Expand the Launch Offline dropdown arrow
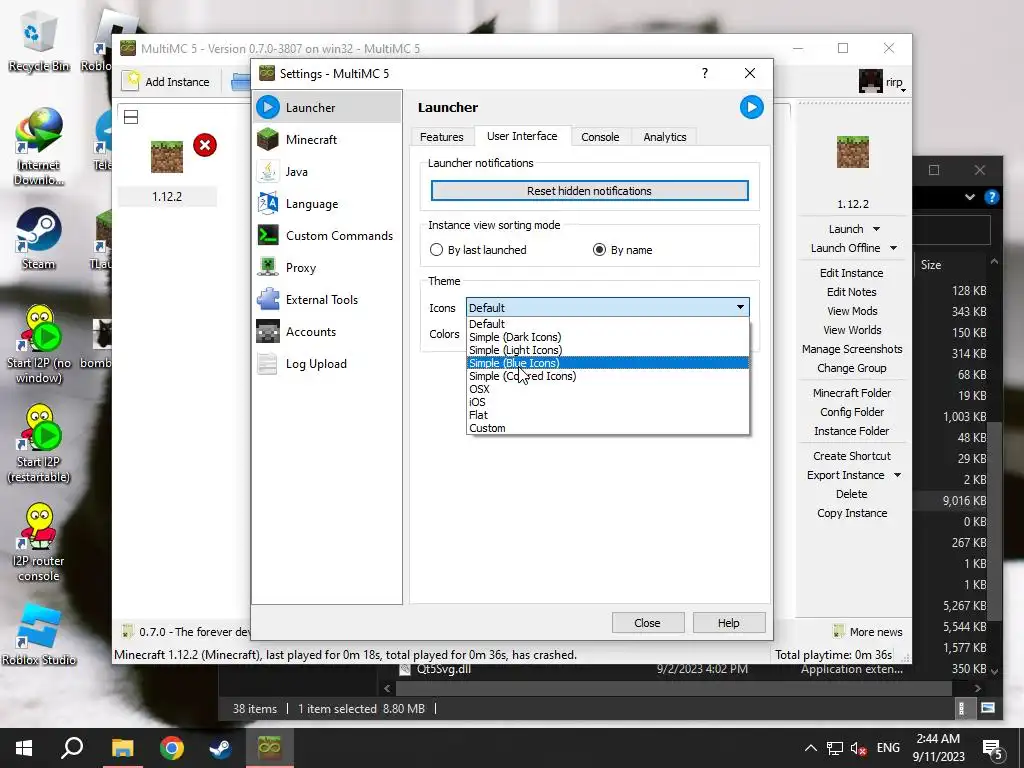The height and width of the screenshot is (768, 1024). pyautogui.click(x=893, y=248)
